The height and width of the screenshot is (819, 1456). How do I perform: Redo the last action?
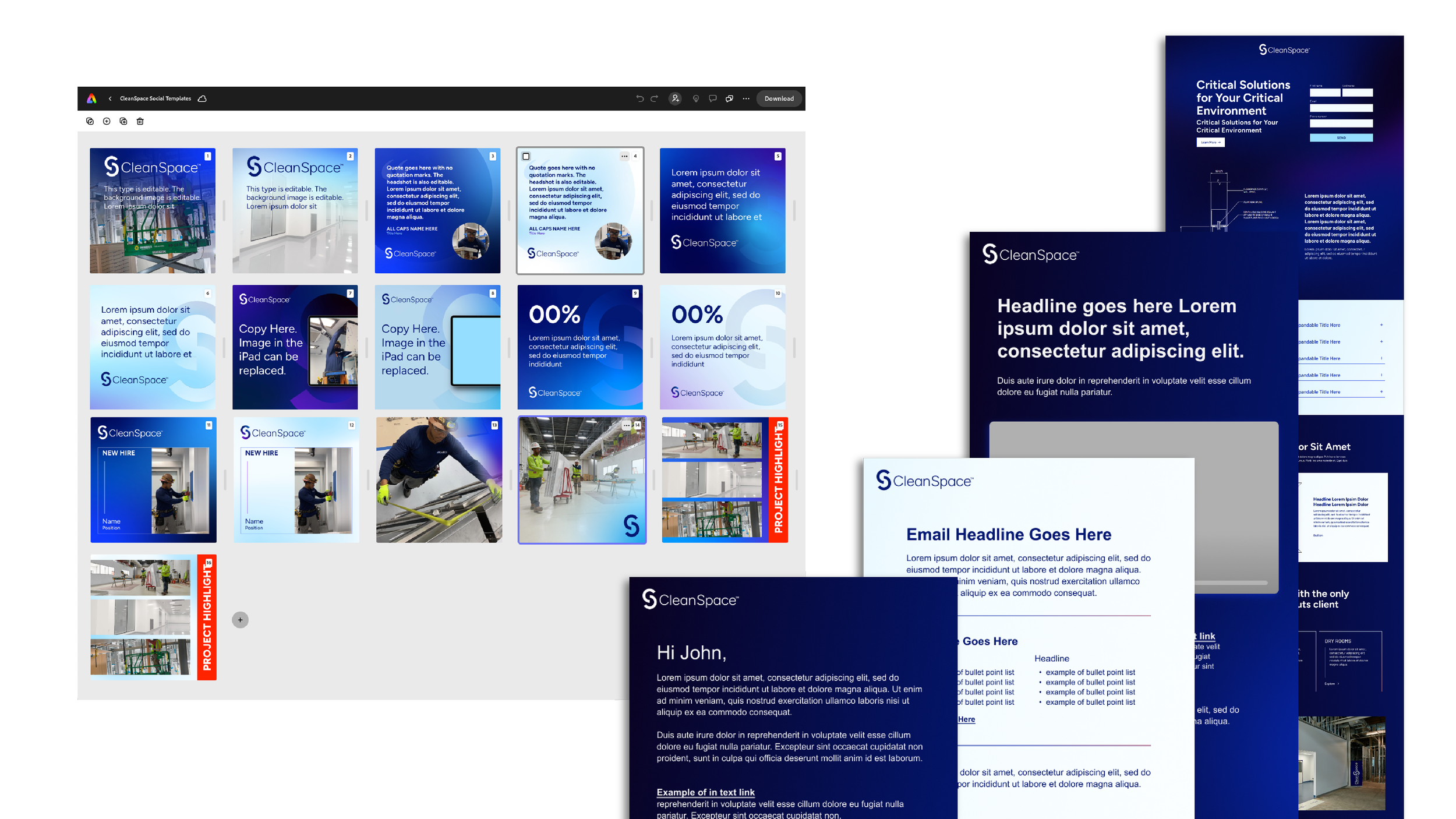[x=654, y=98]
